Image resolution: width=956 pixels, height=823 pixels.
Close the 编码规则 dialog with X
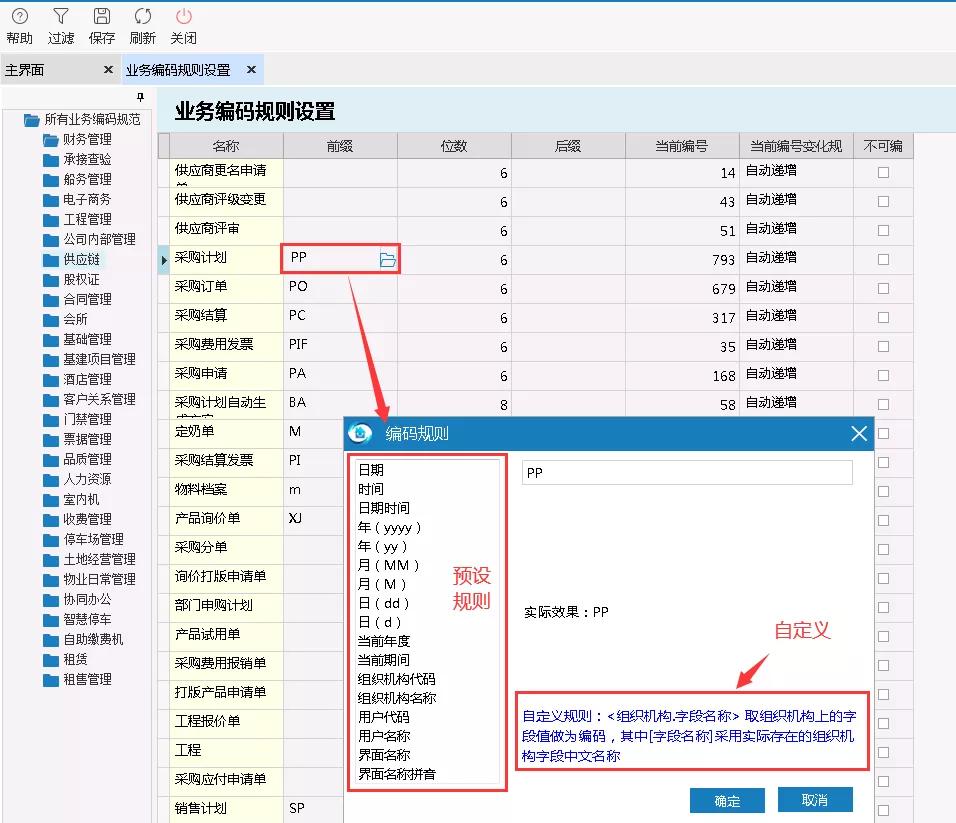pos(858,433)
